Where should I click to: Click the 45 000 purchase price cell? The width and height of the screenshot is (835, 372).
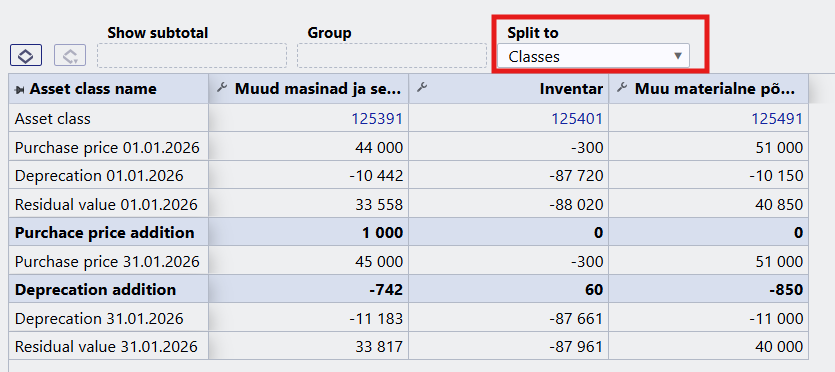309,261
